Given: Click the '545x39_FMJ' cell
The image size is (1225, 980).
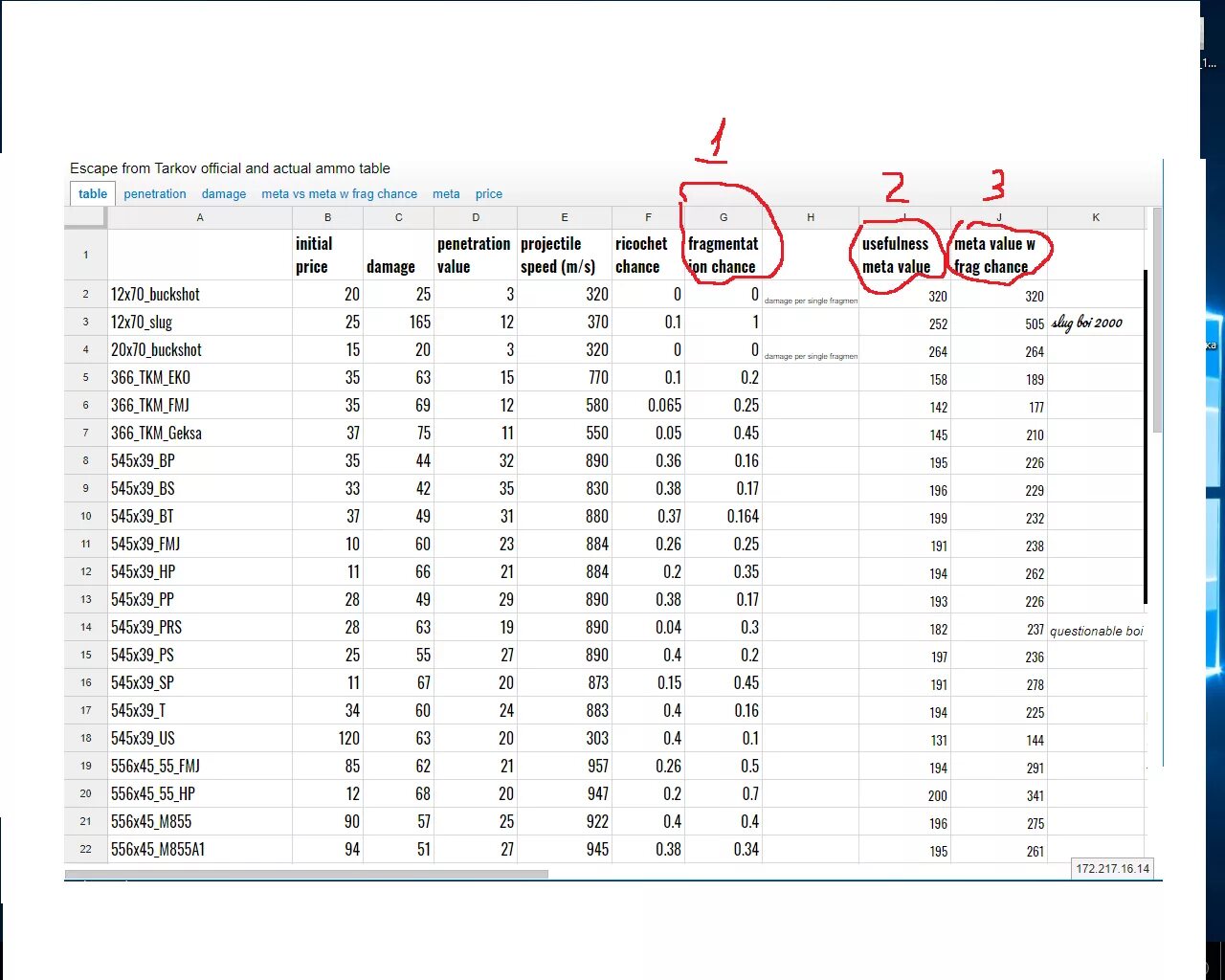Looking at the screenshot, I should tap(200, 544).
